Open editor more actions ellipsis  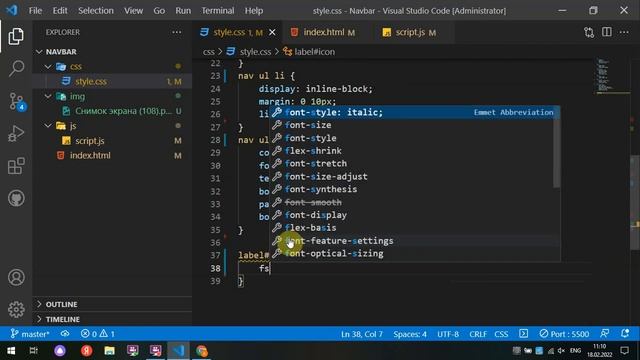(x=624, y=32)
